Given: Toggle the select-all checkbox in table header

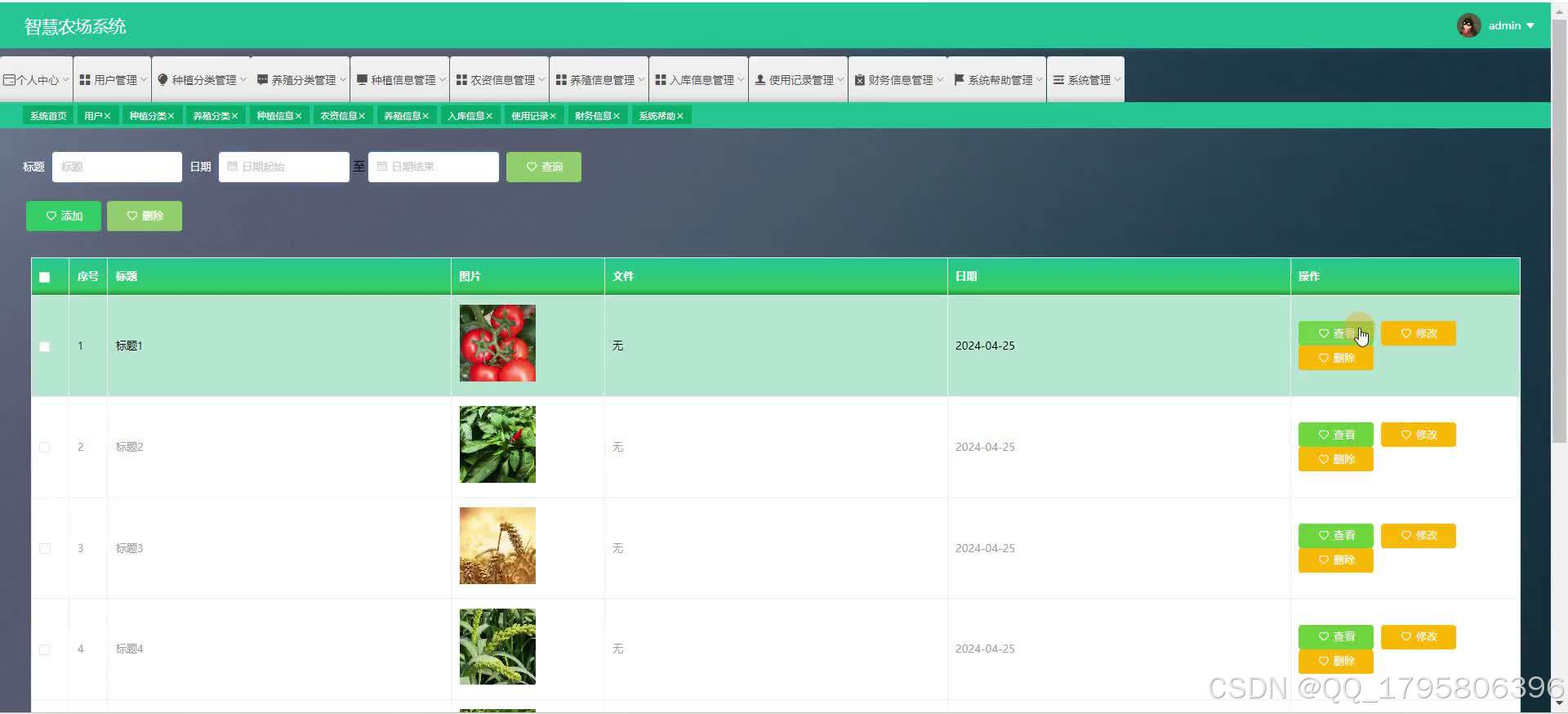Looking at the screenshot, I should coord(45,277).
